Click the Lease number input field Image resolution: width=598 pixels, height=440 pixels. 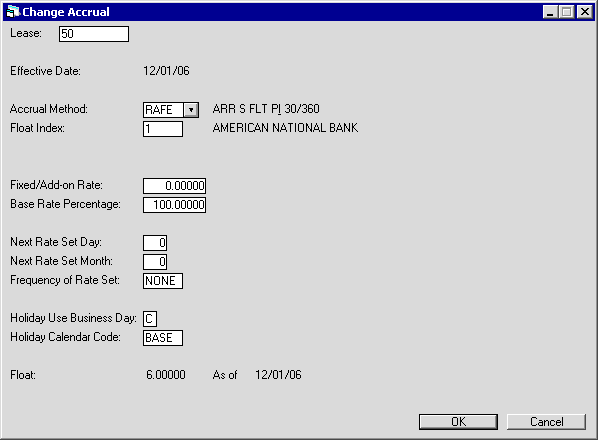pos(94,34)
